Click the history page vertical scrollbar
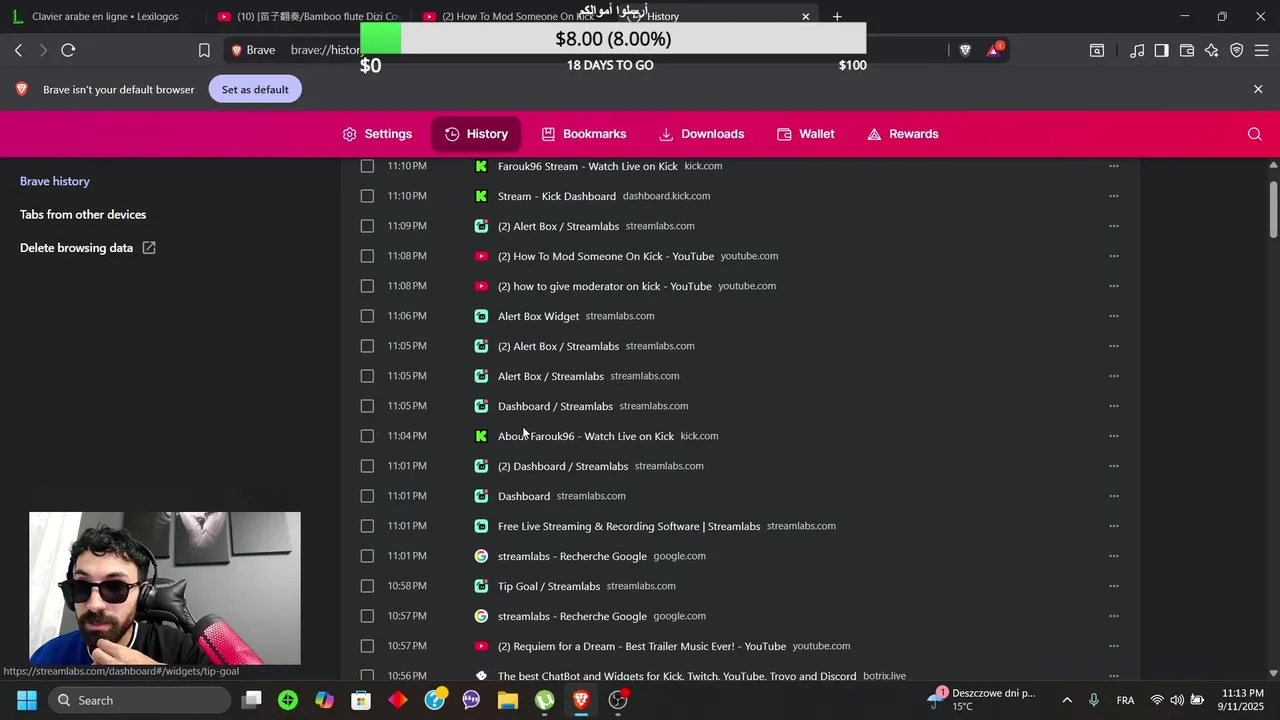Screen dimensions: 1280x720 click(x=1273, y=209)
